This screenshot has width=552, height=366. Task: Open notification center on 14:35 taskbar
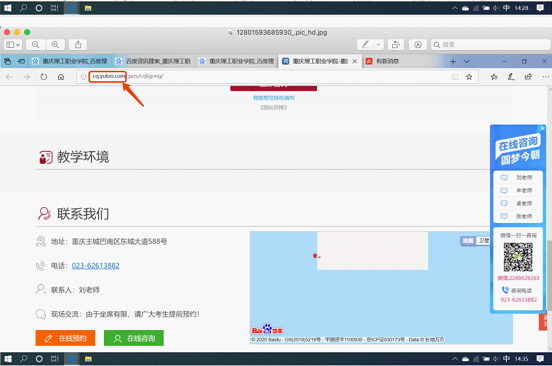pyautogui.click(x=540, y=359)
